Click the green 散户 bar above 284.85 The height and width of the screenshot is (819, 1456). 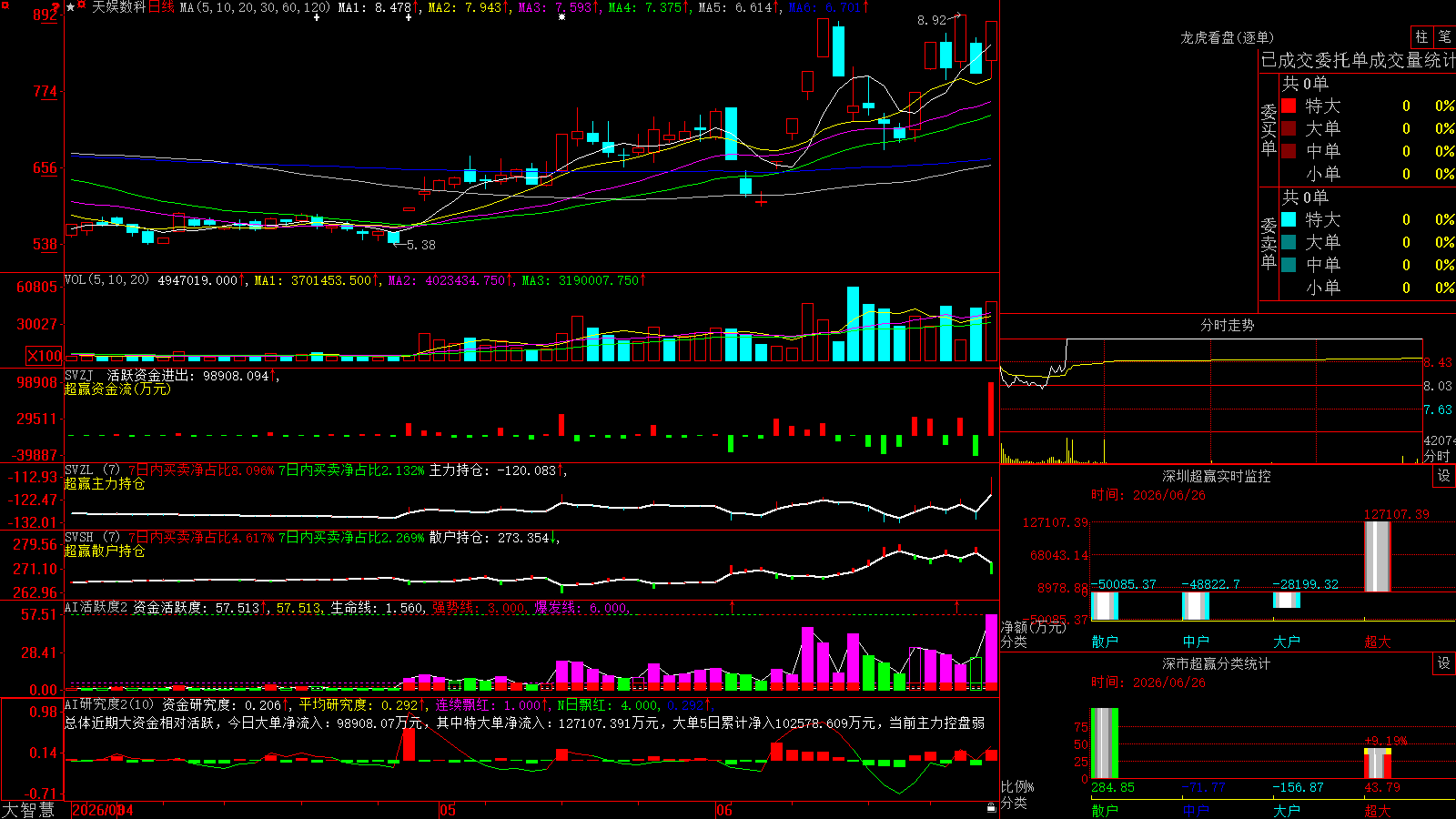click(1105, 743)
